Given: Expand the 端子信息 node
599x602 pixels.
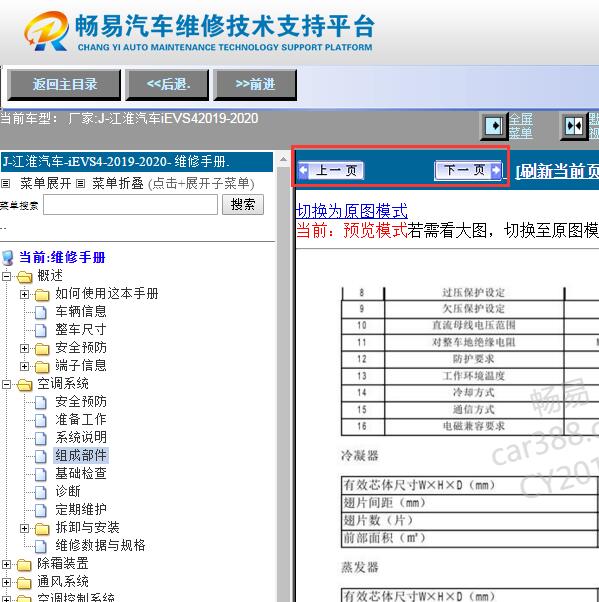Looking at the screenshot, I should 24,366.
